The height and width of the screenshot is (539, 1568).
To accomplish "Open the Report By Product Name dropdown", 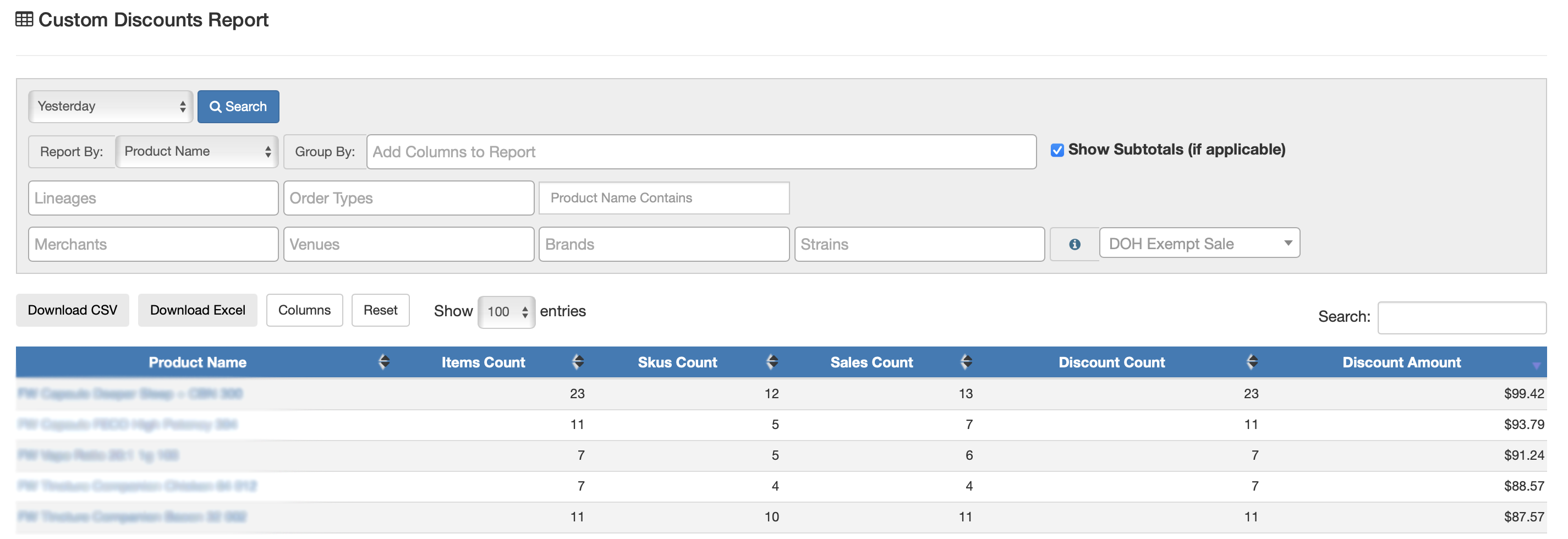I will click(196, 151).
